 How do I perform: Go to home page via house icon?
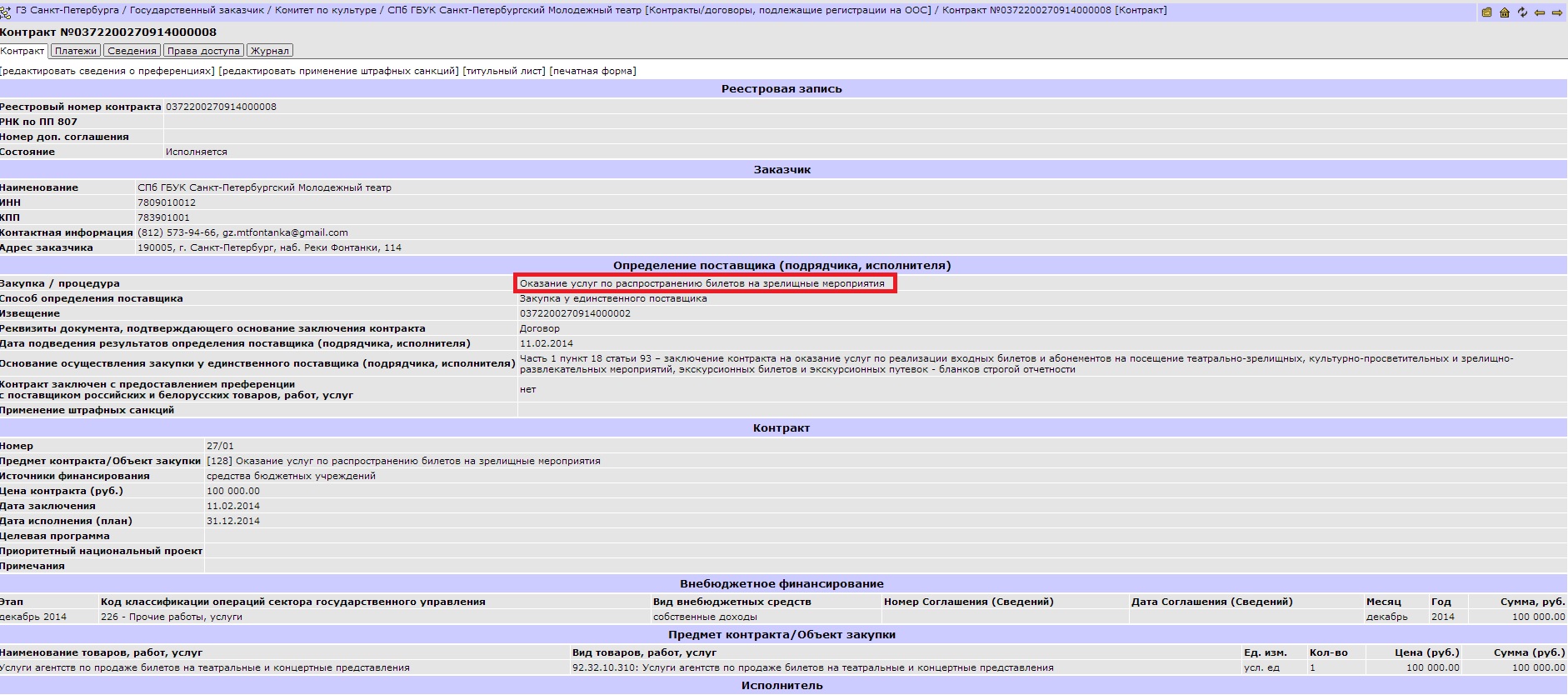(x=1505, y=12)
